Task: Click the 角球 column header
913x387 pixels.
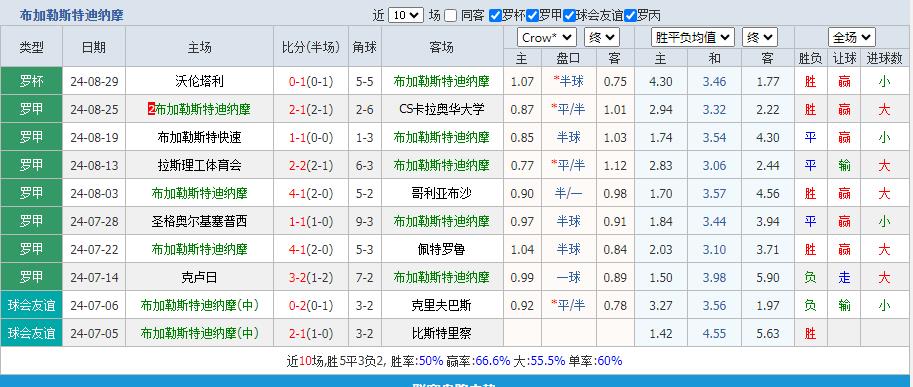Action: tap(365, 47)
